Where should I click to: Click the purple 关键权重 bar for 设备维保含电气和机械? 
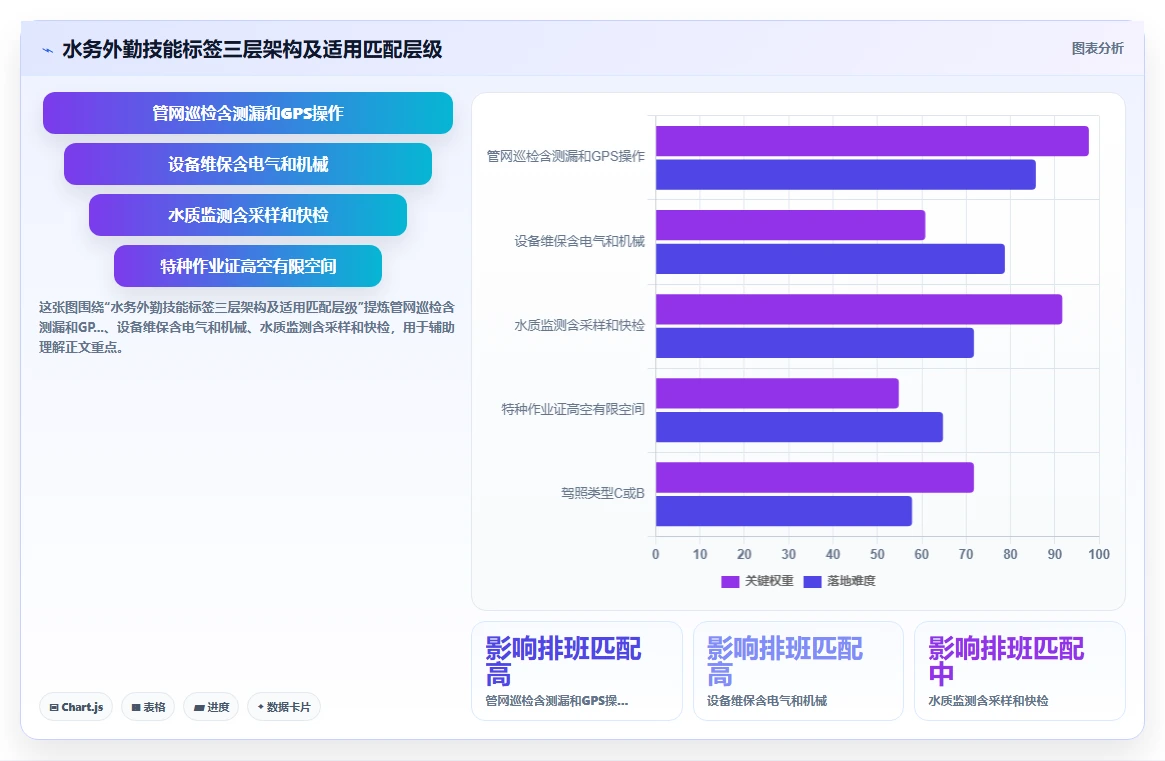pos(790,225)
